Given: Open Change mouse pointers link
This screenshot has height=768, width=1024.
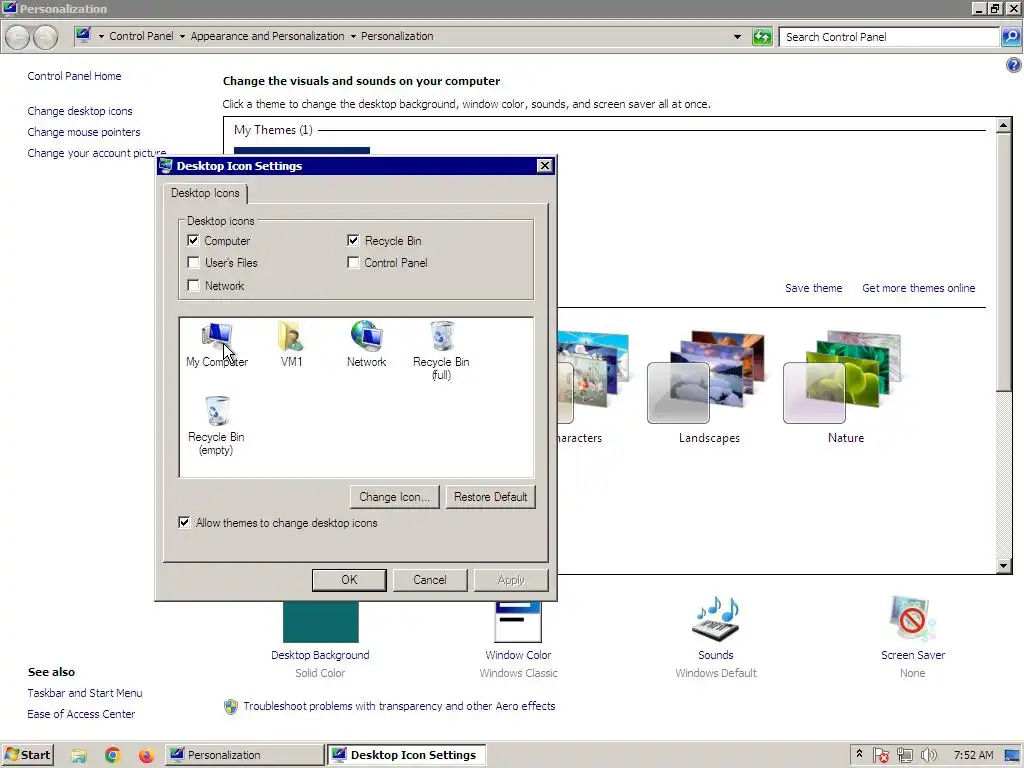Looking at the screenshot, I should click(84, 132).
